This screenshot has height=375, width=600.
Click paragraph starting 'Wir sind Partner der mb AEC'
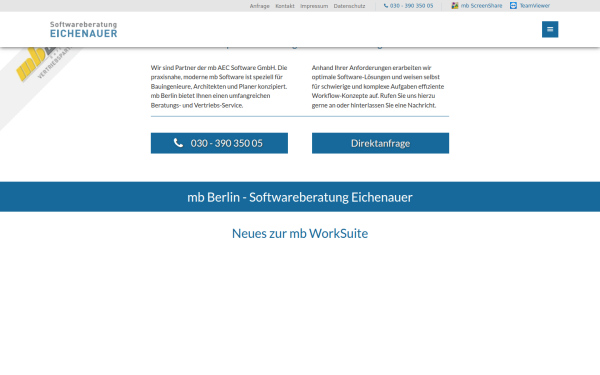219,86
